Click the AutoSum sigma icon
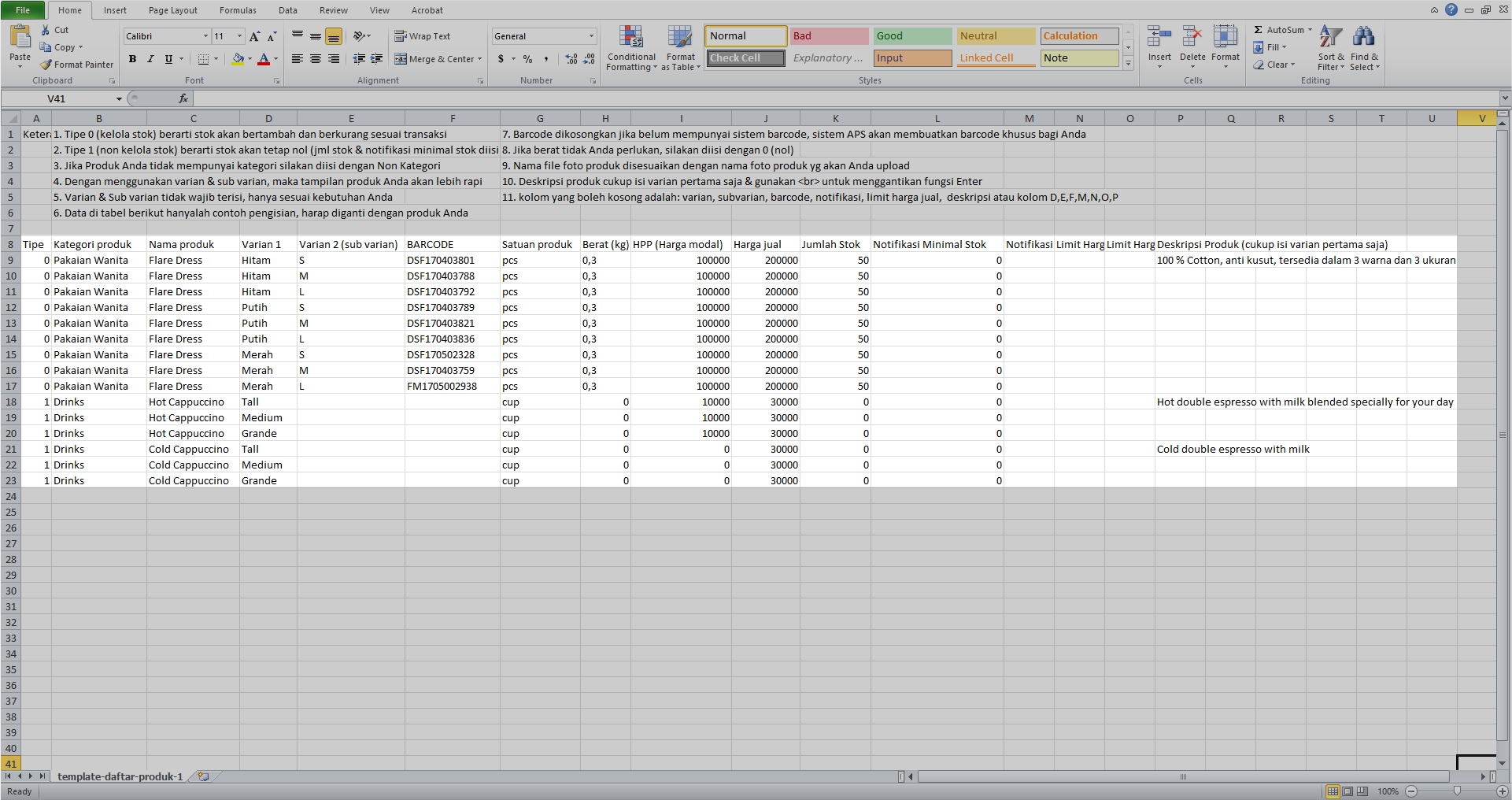This screenshot has height=800, width=1512. coord(1259,30)
